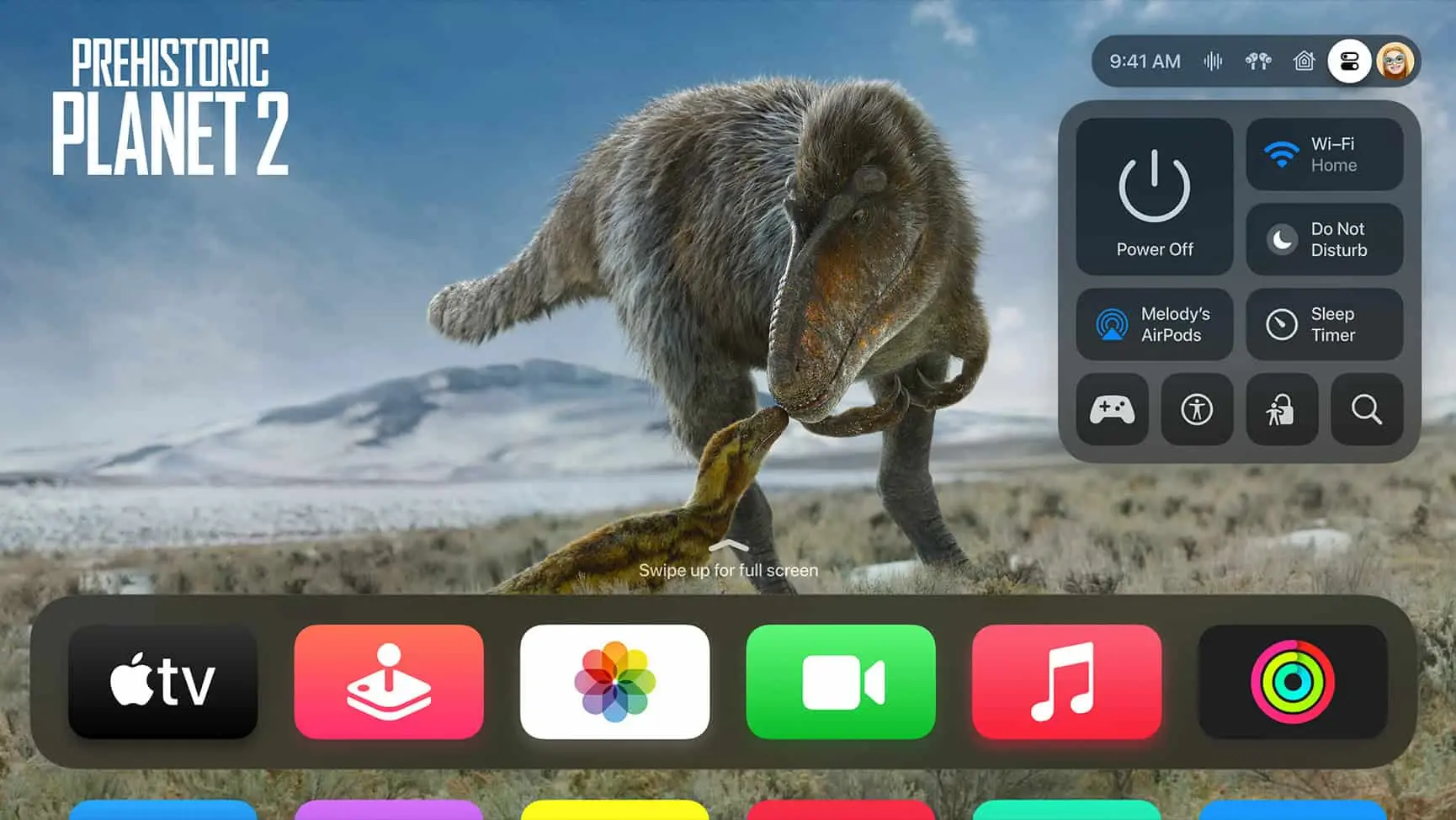Select the Control Center toggle icon

point(1349,61)
